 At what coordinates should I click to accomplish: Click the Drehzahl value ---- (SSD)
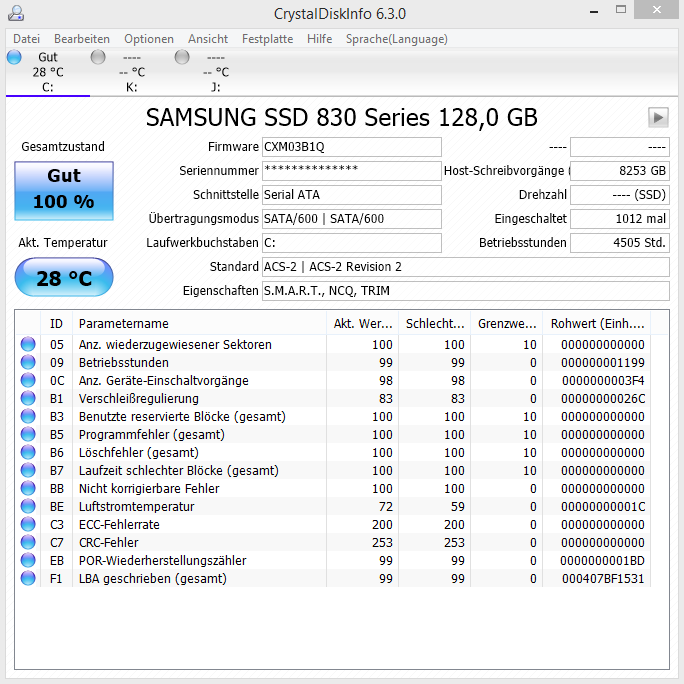pyautogui.click(x=620, y=195)
